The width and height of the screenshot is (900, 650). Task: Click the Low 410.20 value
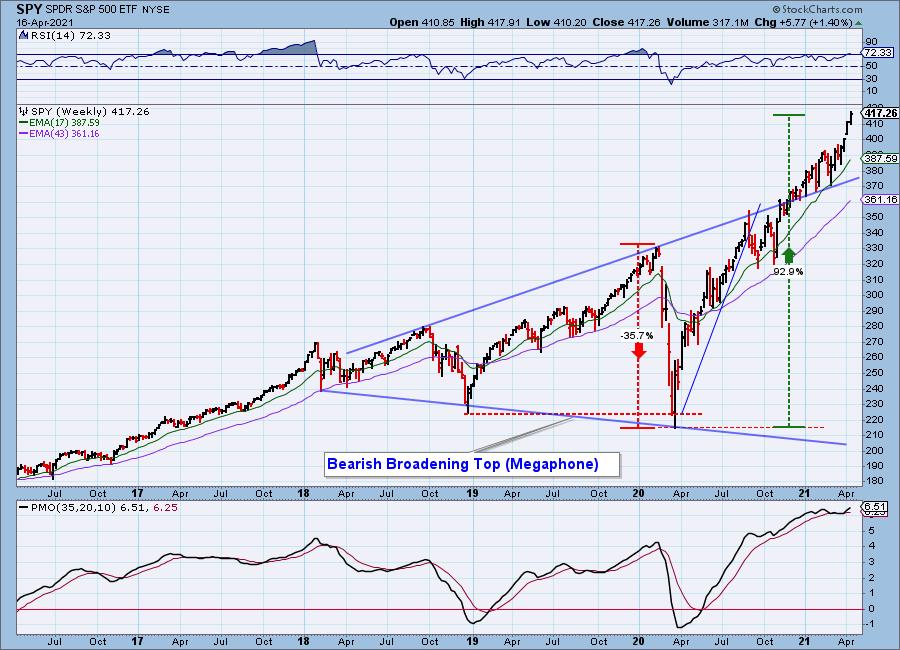coord(556,22)
